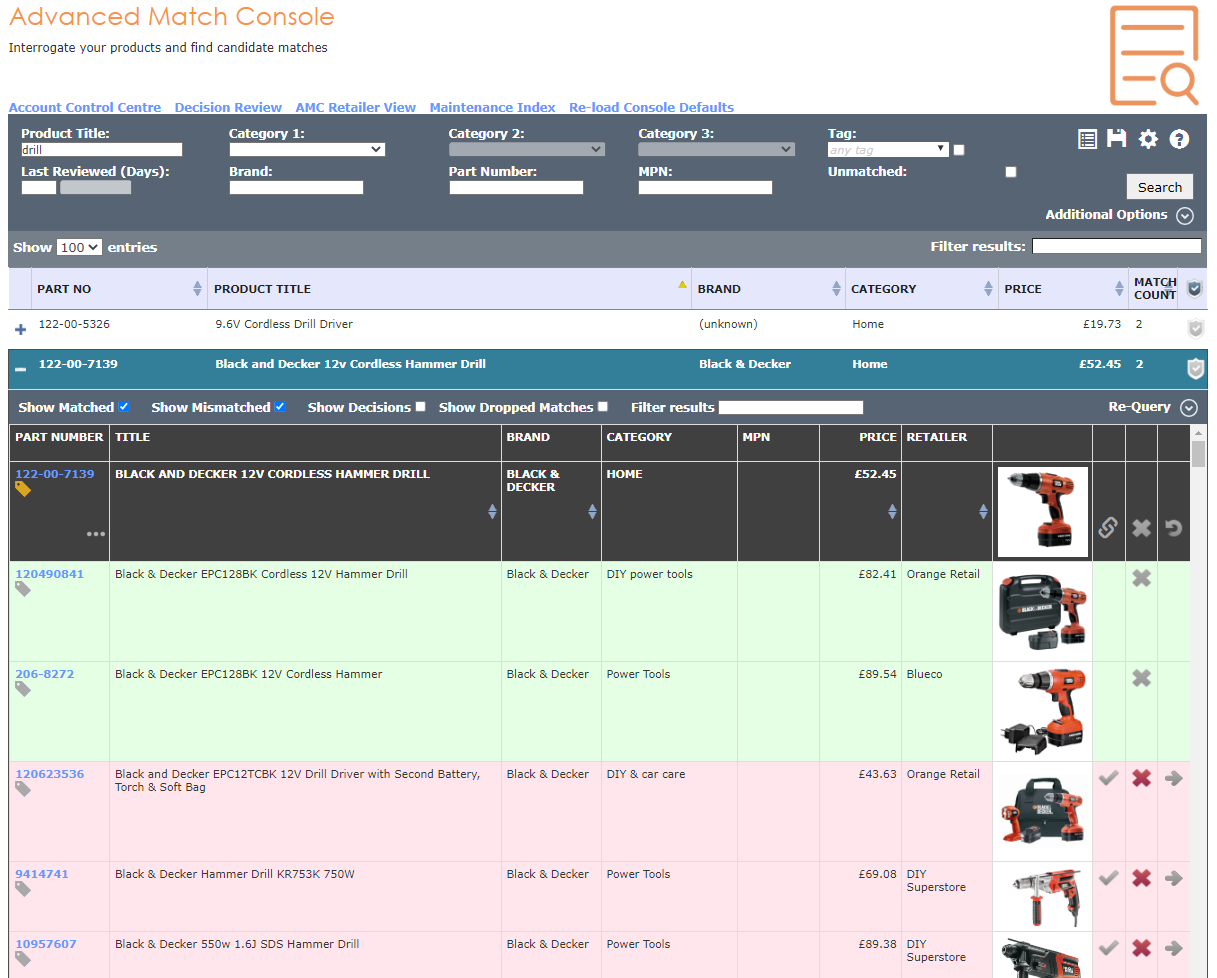The width and height of the screenshot is (1217, 978).
Task: Click the tag icon under 120623536
Action: (x=22, y=789)
